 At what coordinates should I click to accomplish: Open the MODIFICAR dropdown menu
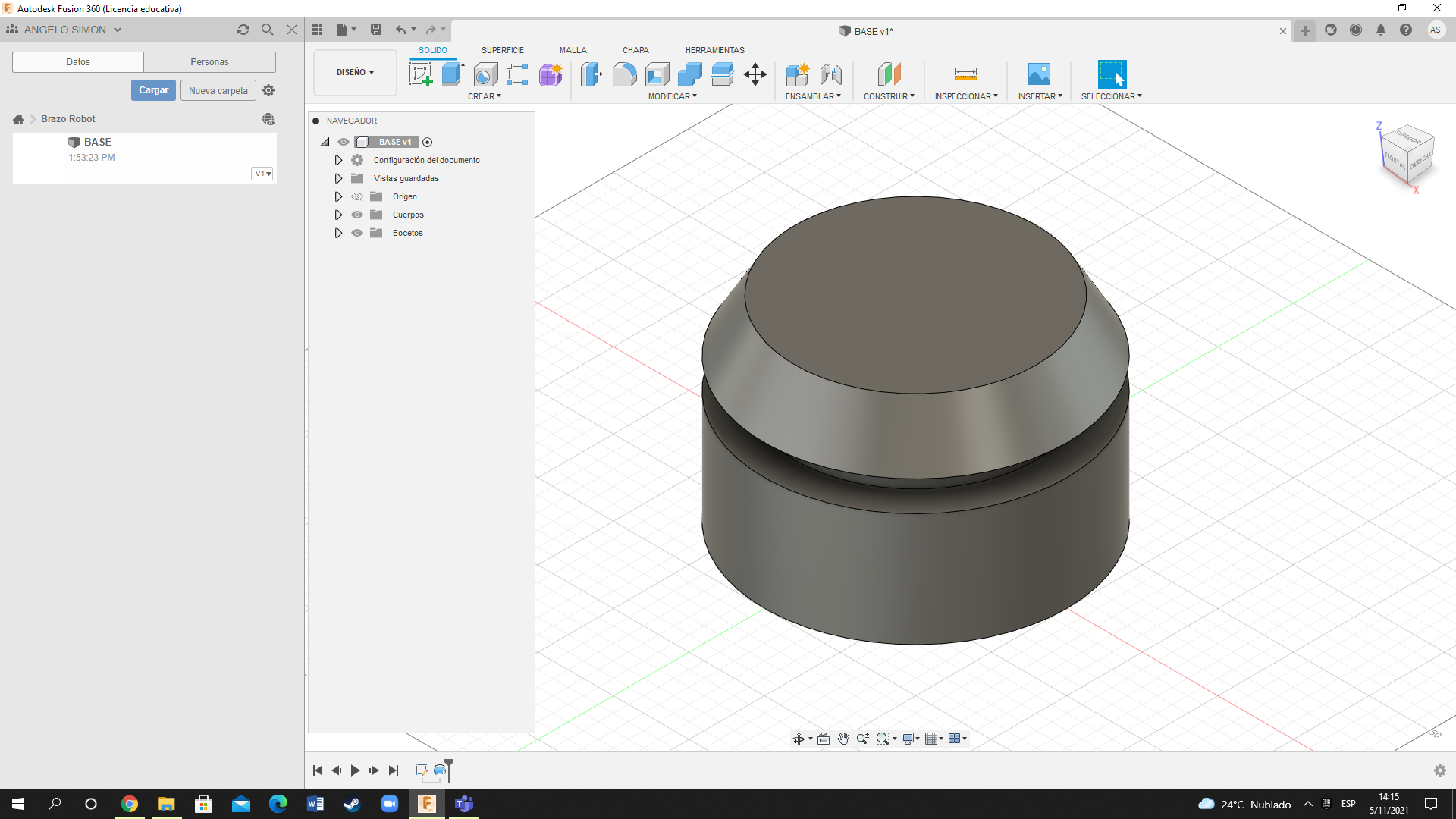672,96
